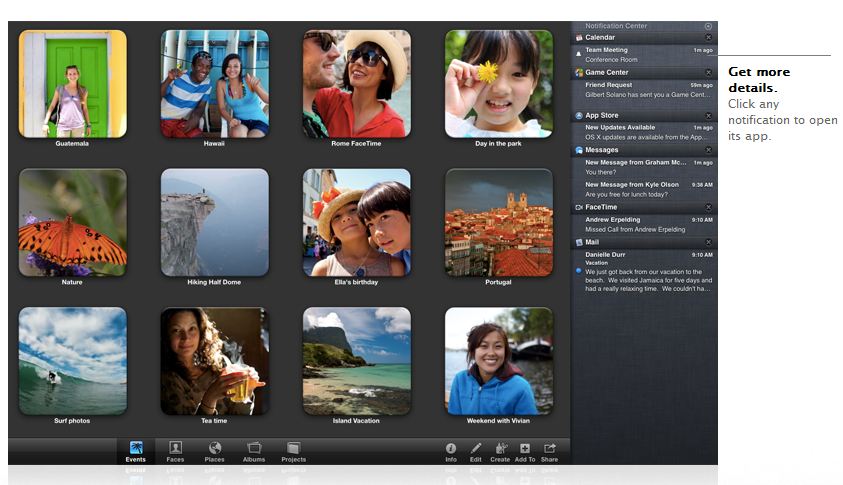Select the Hiking Half Dome event
The width and height of the screenshot is (843, 485).
215,223
